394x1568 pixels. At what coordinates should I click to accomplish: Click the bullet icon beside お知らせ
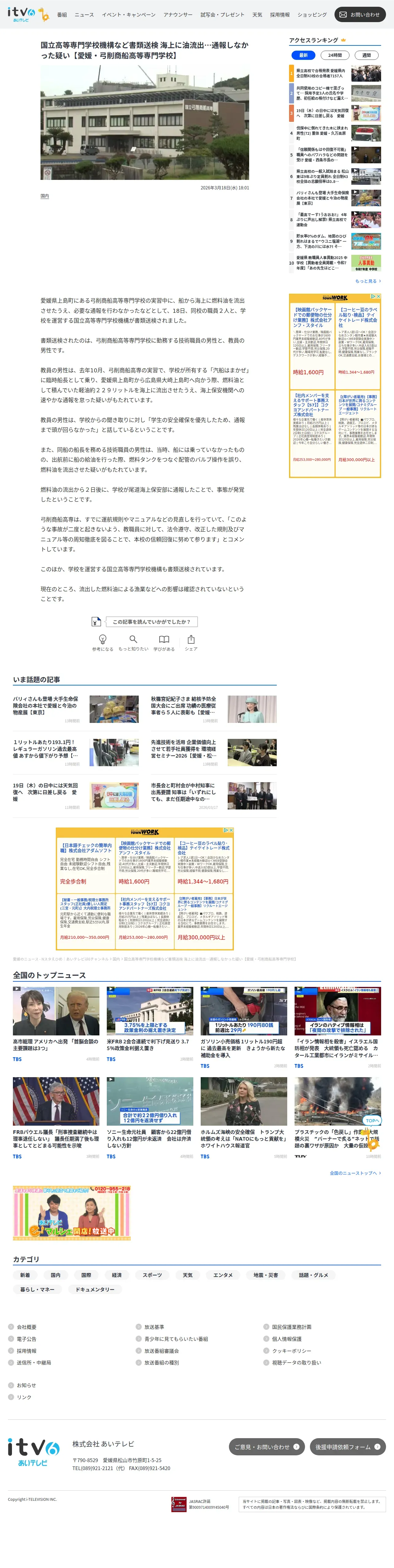pyautogui.click(x=11, y=1385)
